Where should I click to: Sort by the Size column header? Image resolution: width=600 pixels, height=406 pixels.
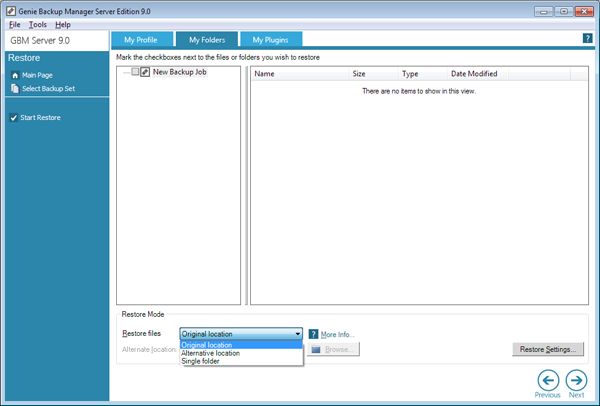pos(373,74)
